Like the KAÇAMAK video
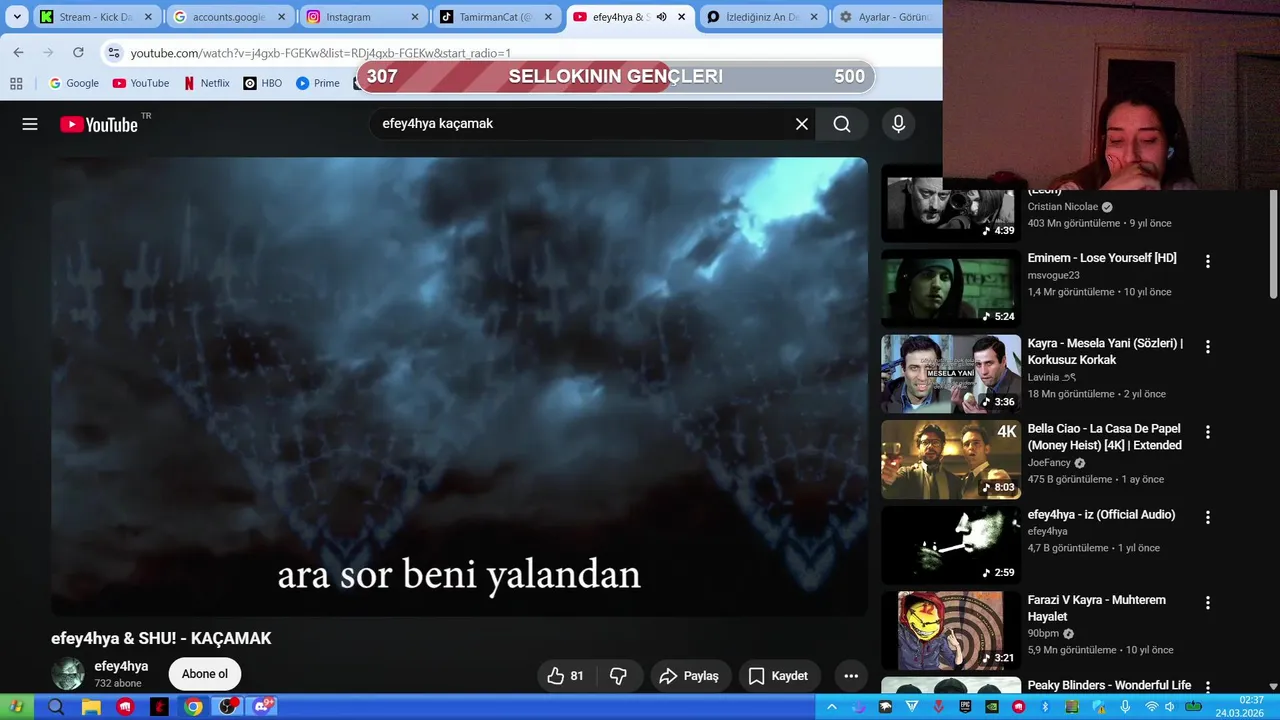 click(x=566, y=676)
